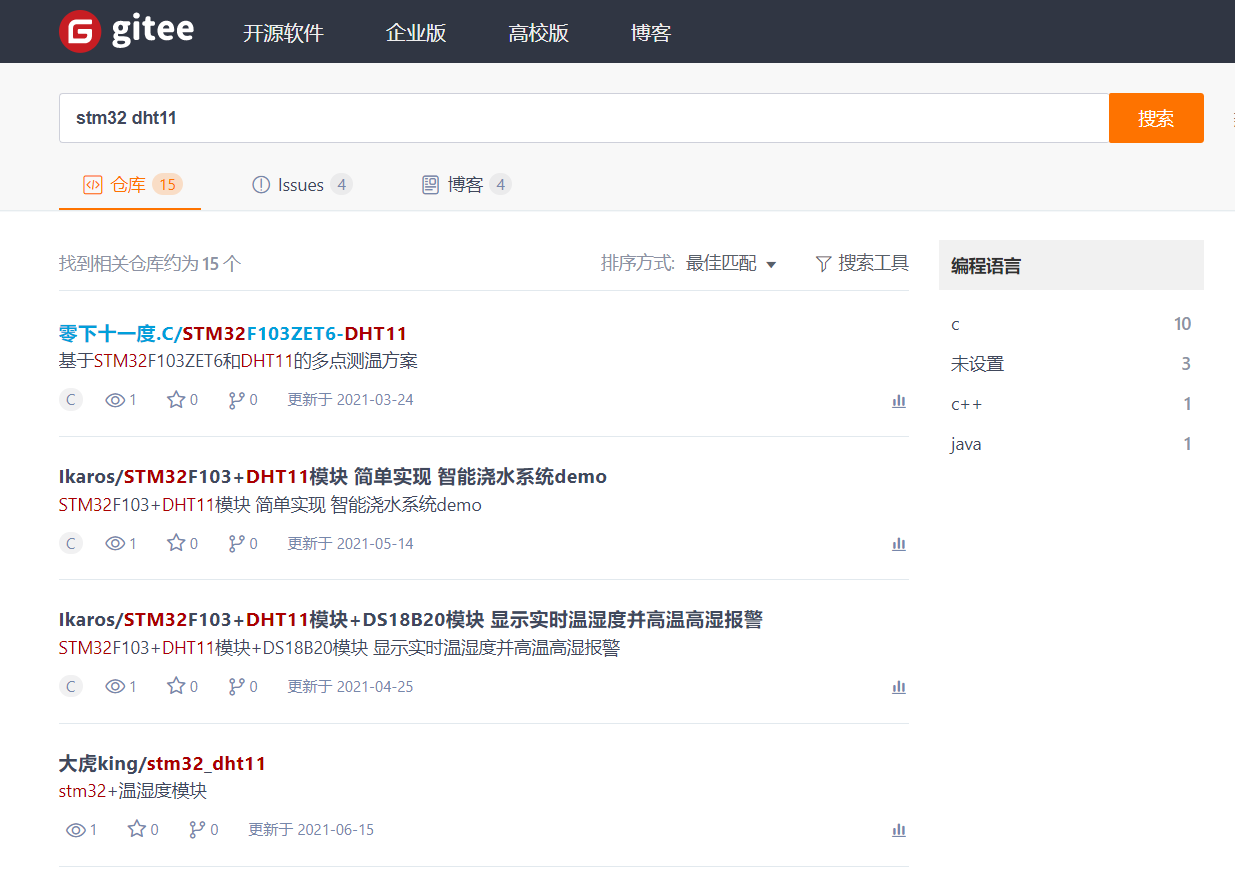Filter results by 未设置 language

point(1071,364)
